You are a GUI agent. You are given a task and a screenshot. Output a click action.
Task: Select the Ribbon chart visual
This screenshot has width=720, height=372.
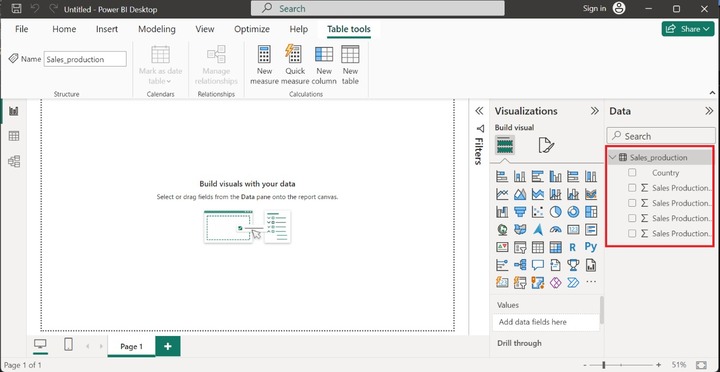[x=591, y=194]
